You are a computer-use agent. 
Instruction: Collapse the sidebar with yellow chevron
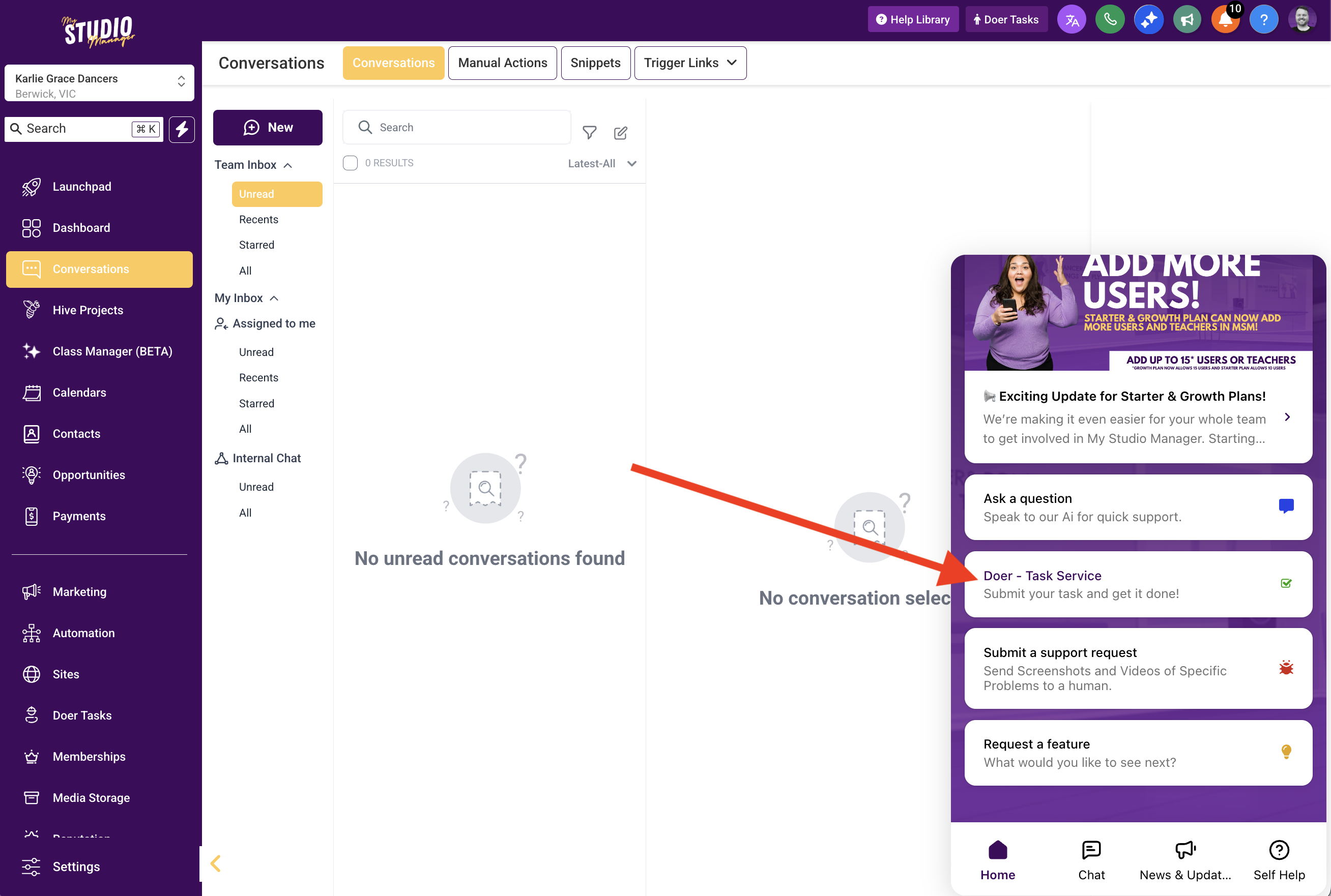click(215, 863)
